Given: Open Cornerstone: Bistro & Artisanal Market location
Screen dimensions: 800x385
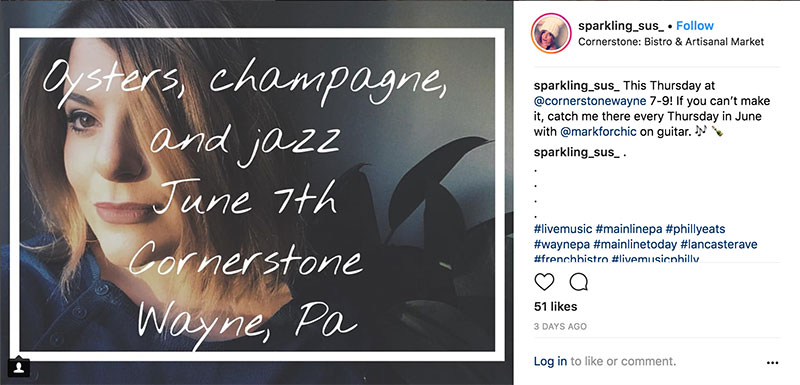Looking at the screenshot, I should (x=671, y=42).
